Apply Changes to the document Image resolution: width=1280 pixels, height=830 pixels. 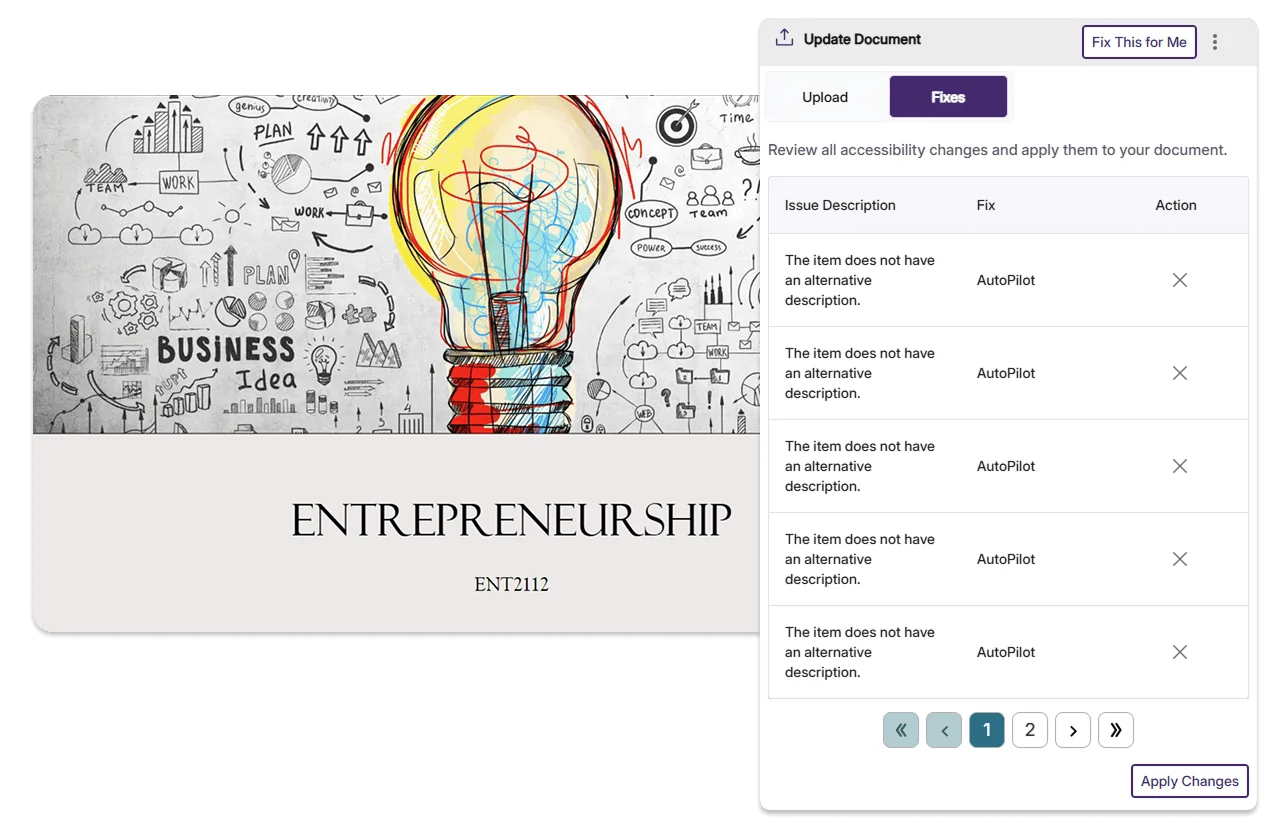1190,781
